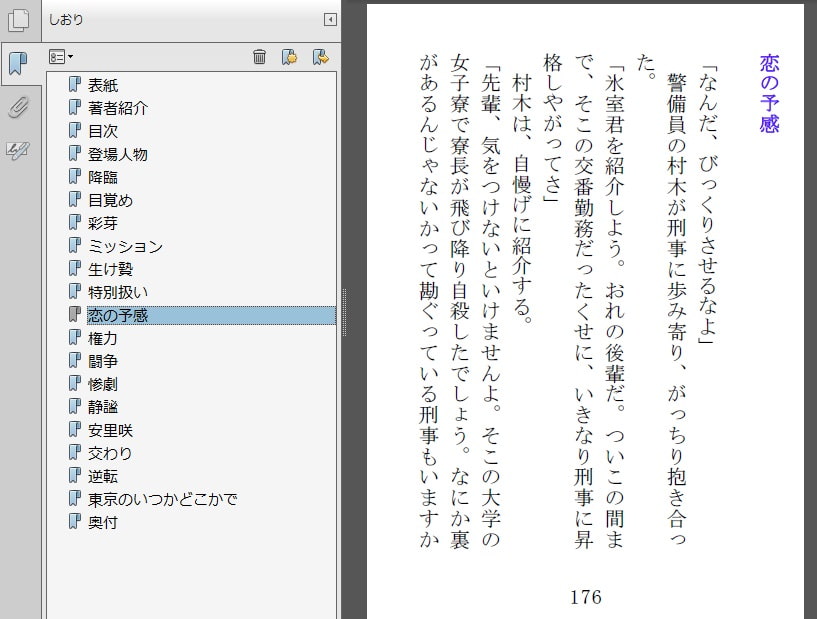The image size is (817, 619).
Task: Go to the 目覚め bookmark
Action: pyautogui.click(x=110, y=200)
